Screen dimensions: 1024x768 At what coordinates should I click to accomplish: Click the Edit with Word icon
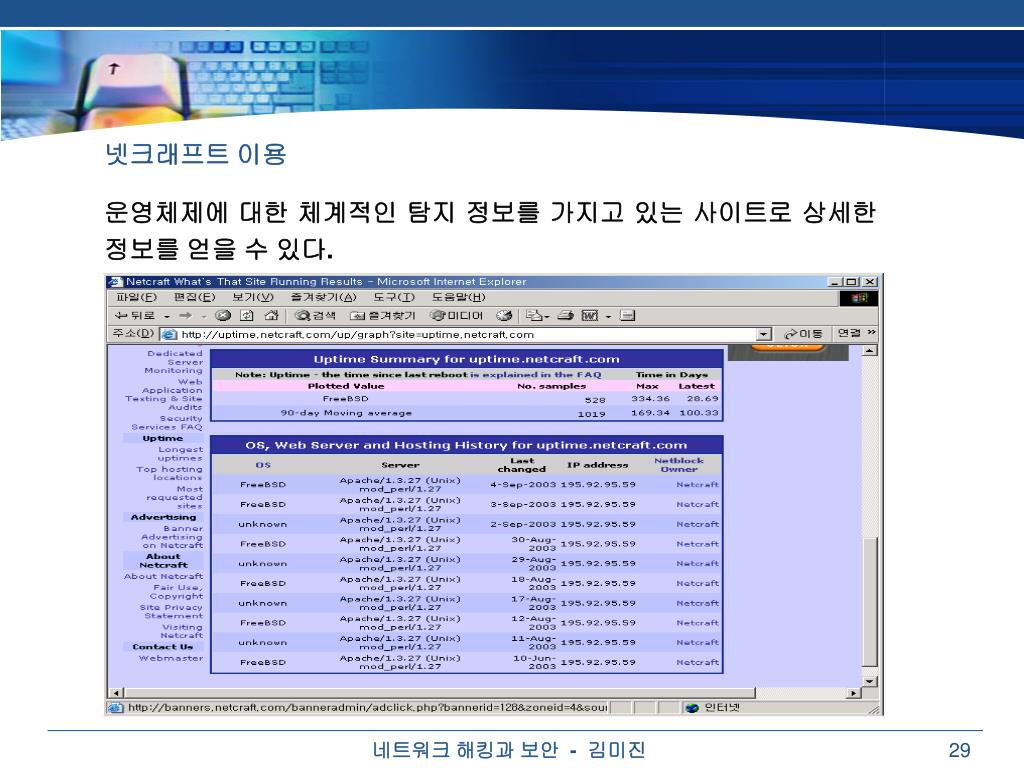pos(590,315)
